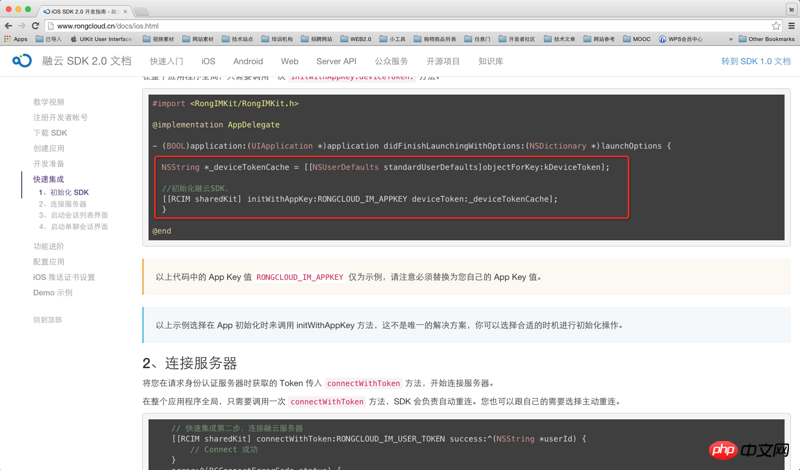This screenshot has width=800, height=470.
Task: Open the 购物商品列表 bookmark folder
Action: coord(435,39)
